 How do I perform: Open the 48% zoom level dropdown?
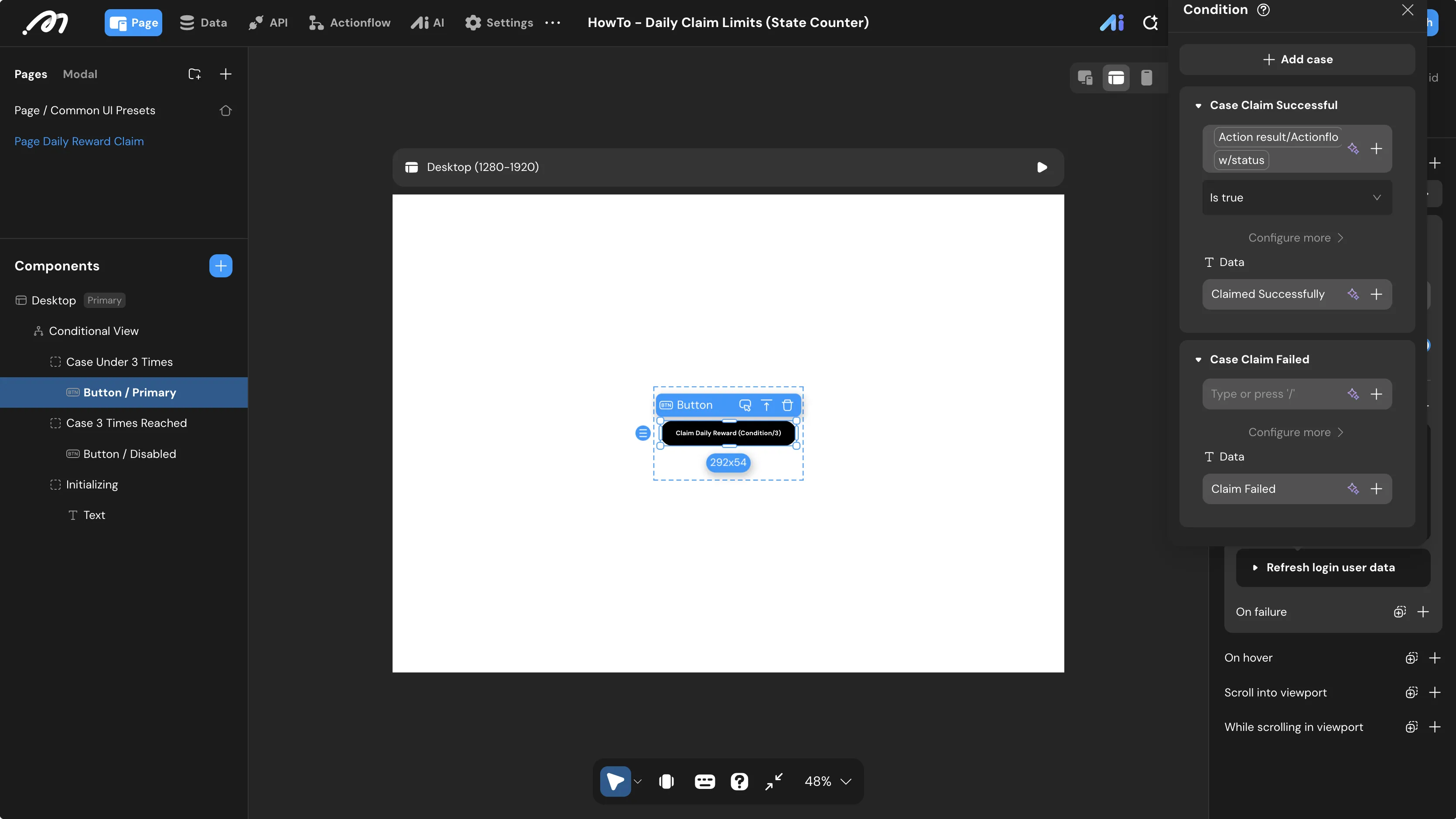tap(827, 781)
